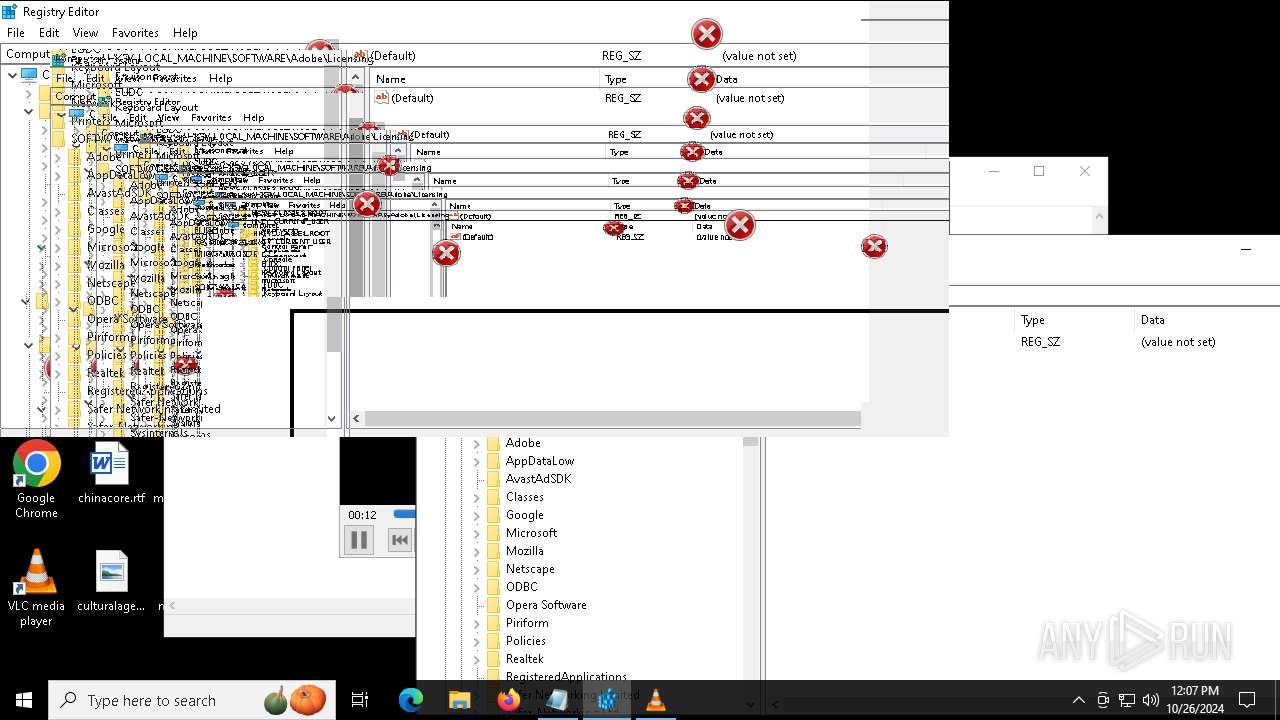Image resolution: width=1280 pixels, height=720 pixels.
Task: Open the taskbar clock and date
Action: [1194, 700]
